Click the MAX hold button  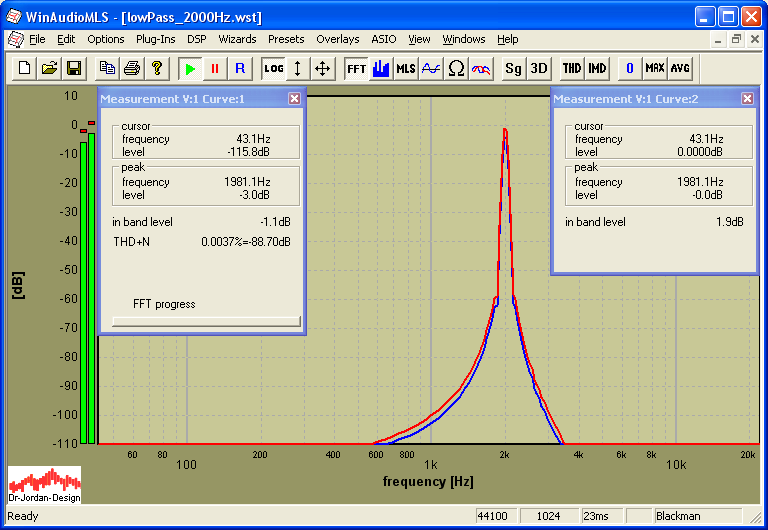[655, 68]
